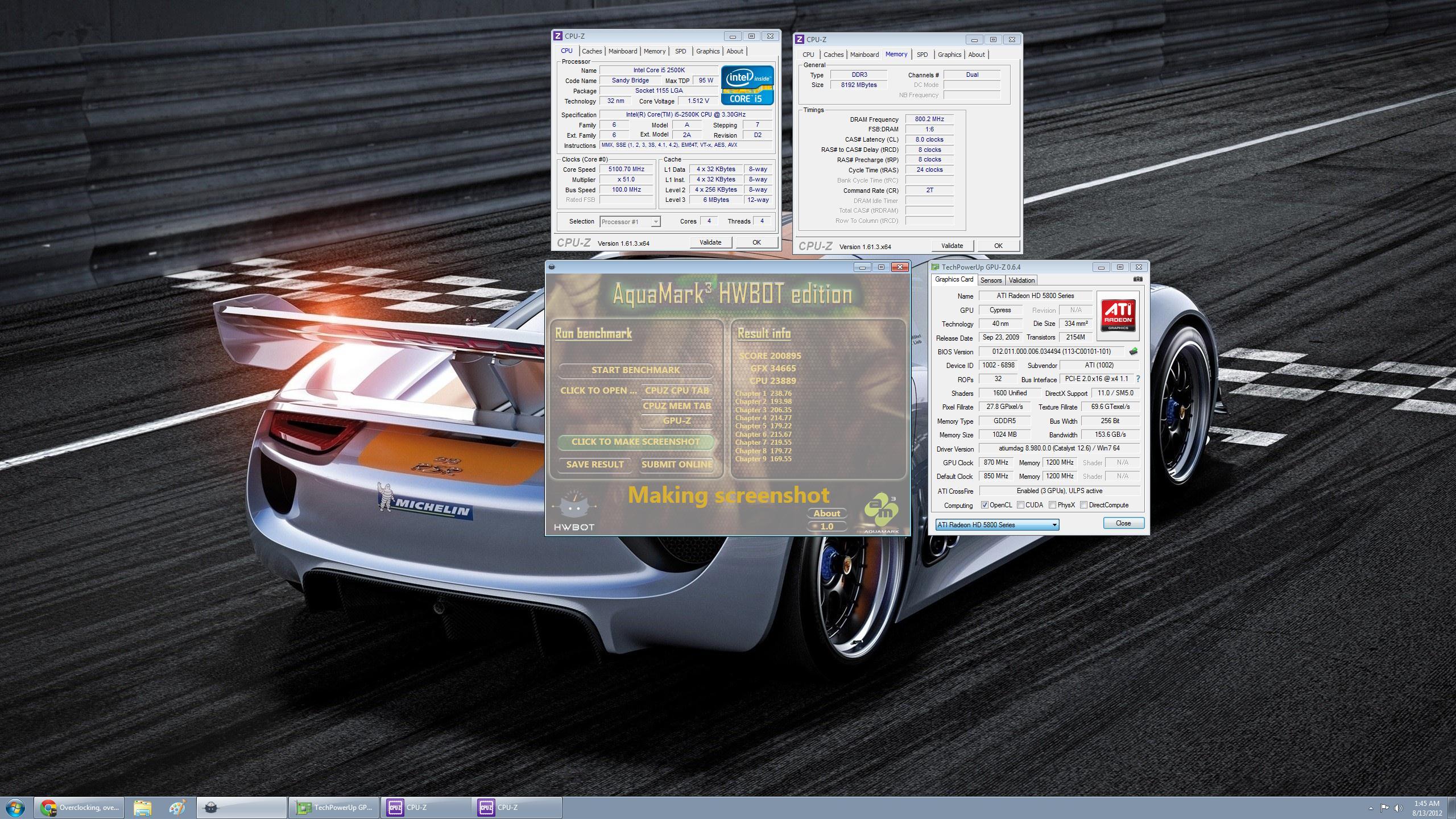Open Windows Start menu orb

[x=15, y=807]
